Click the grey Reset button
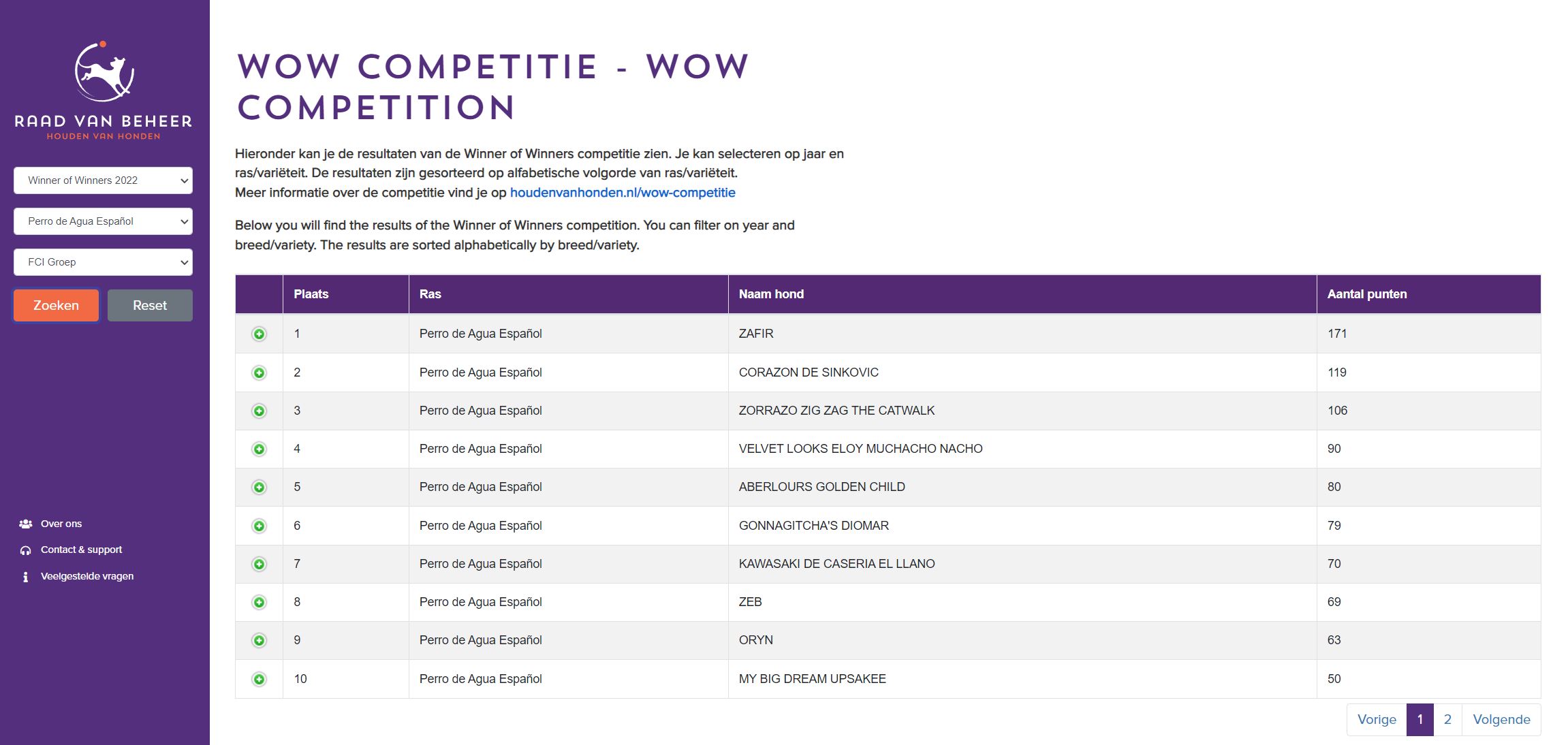The height and width of the screenshot is (745, 1568). [150, 305]
